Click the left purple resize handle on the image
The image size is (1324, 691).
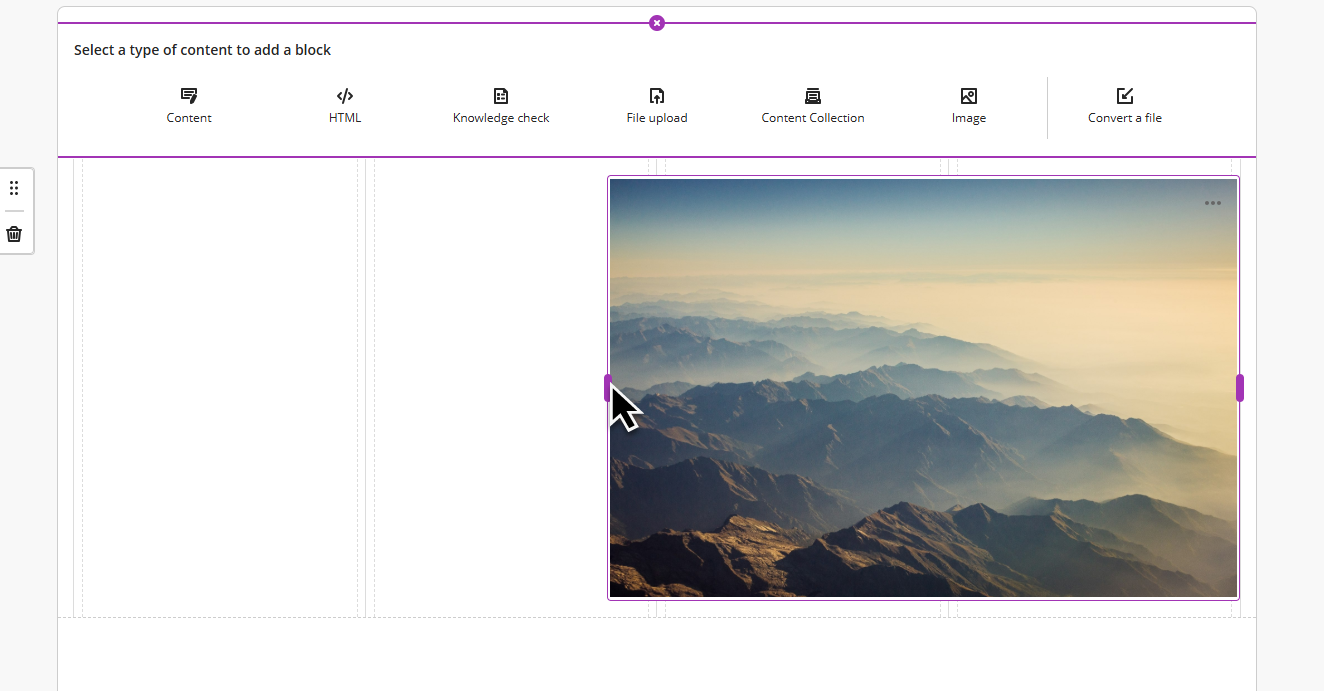pyautogui.click(x=609, y=388)
